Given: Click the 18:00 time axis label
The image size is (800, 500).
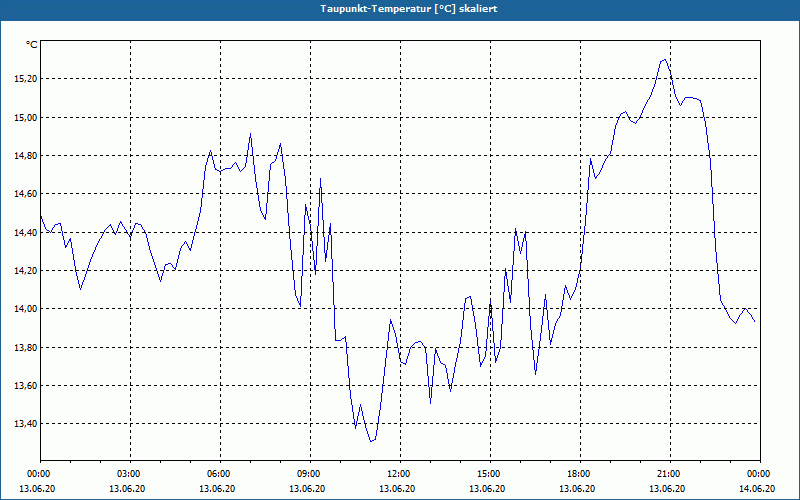Looking at the screenshot, I should [581, 474].
